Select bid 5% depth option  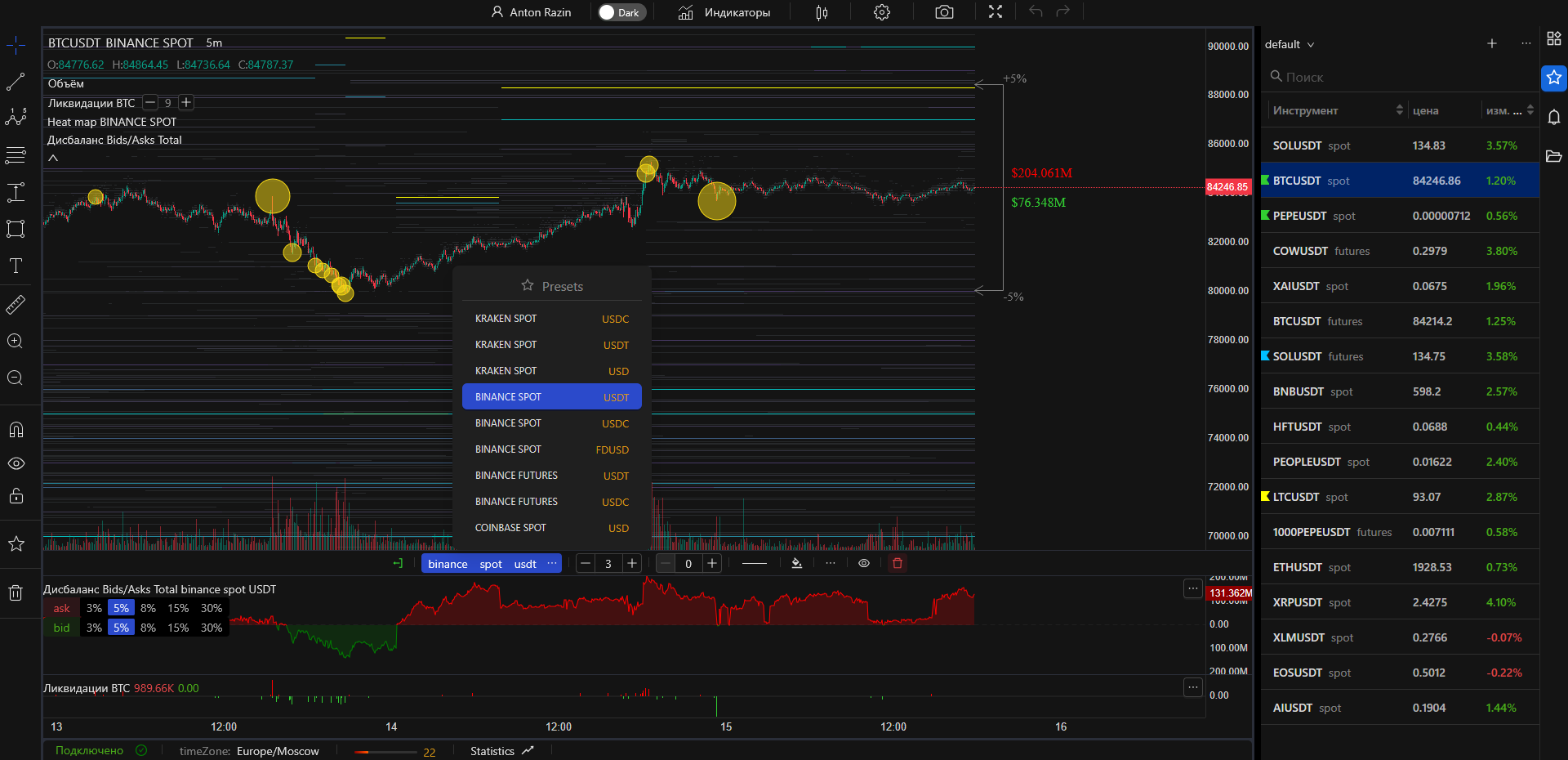(121, 628)
